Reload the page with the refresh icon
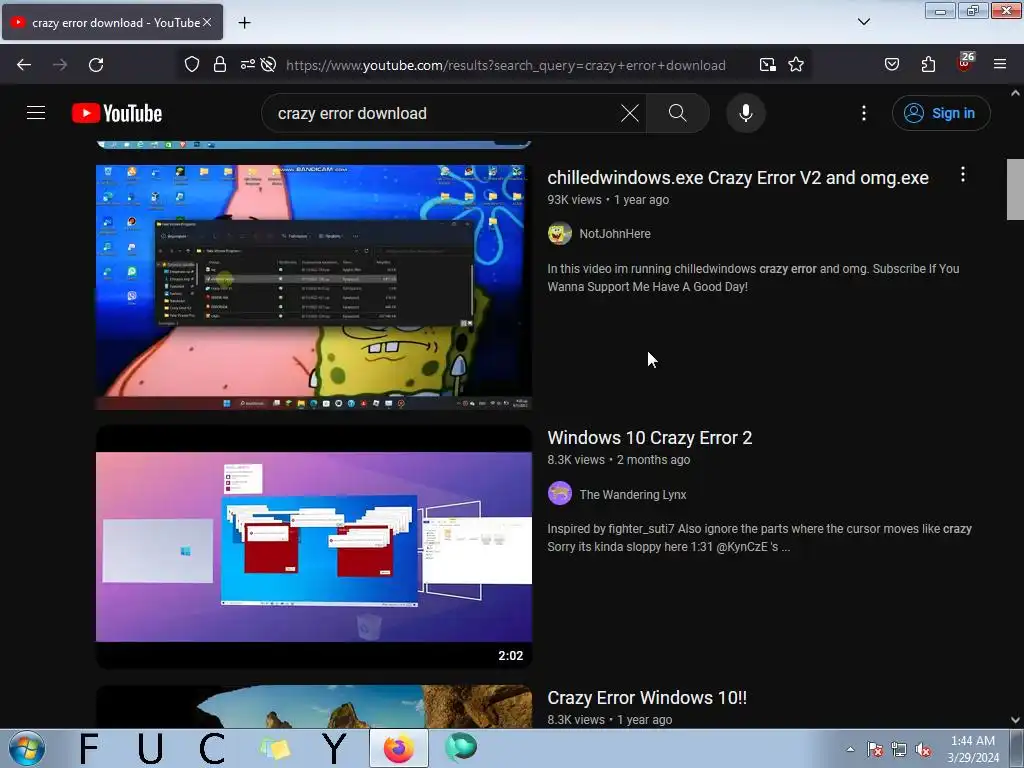1024x768 pixels. (x=96, y=65)
